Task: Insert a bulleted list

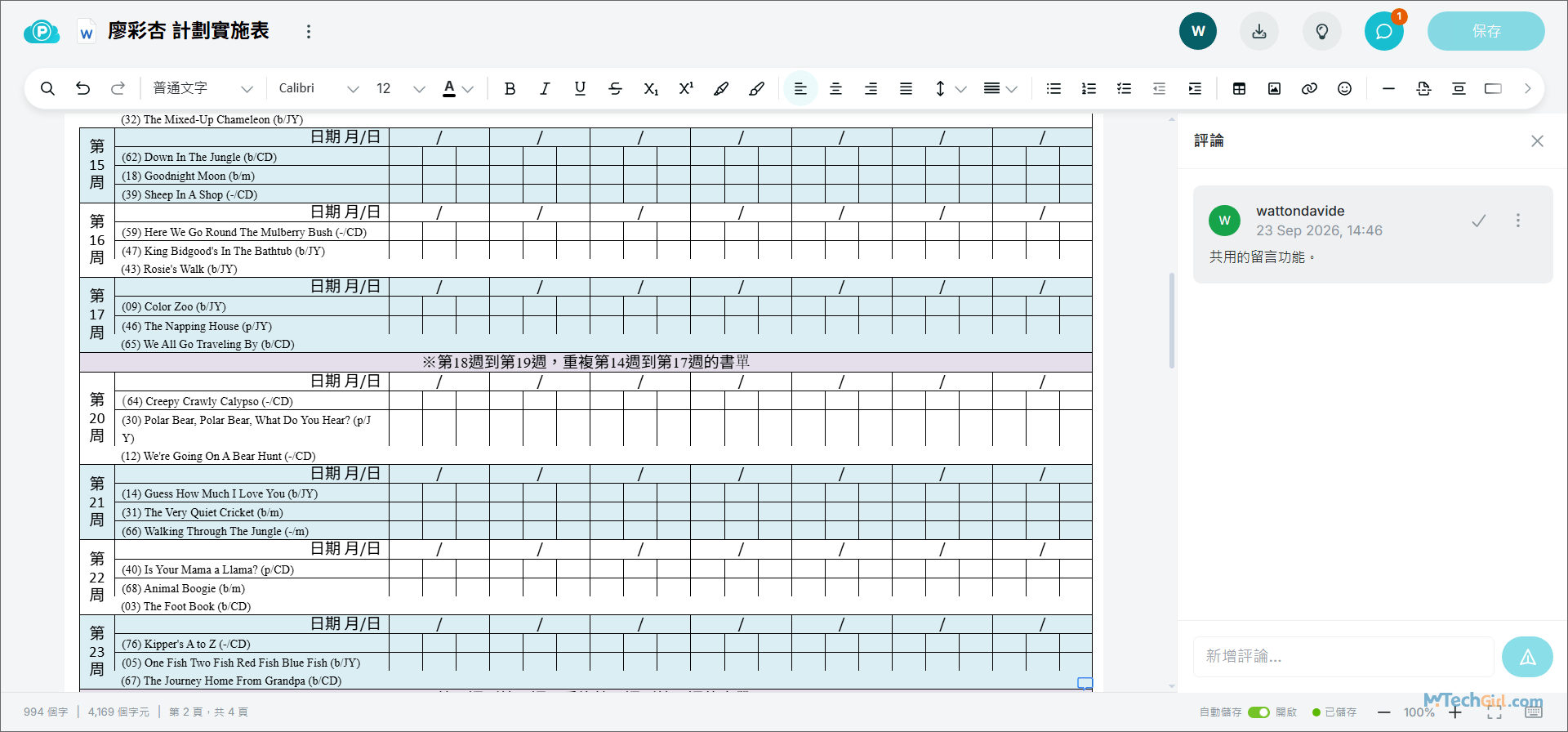Action: click(1053, 88)
